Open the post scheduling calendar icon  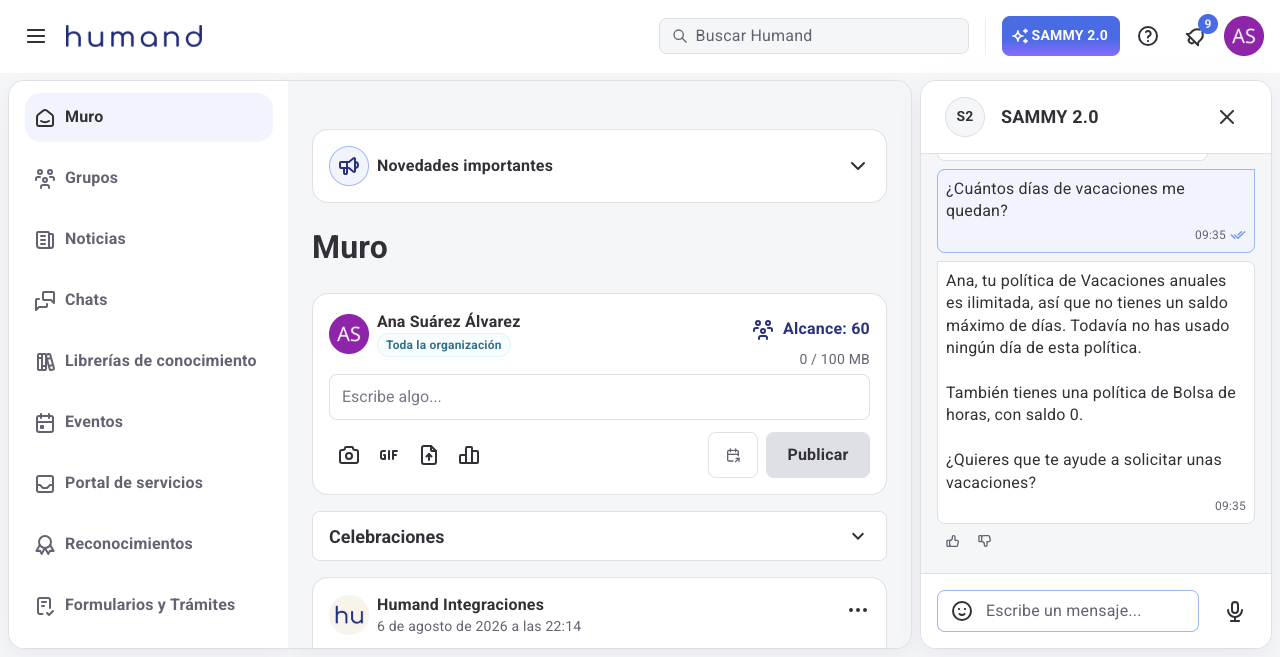tap(733, 455)
